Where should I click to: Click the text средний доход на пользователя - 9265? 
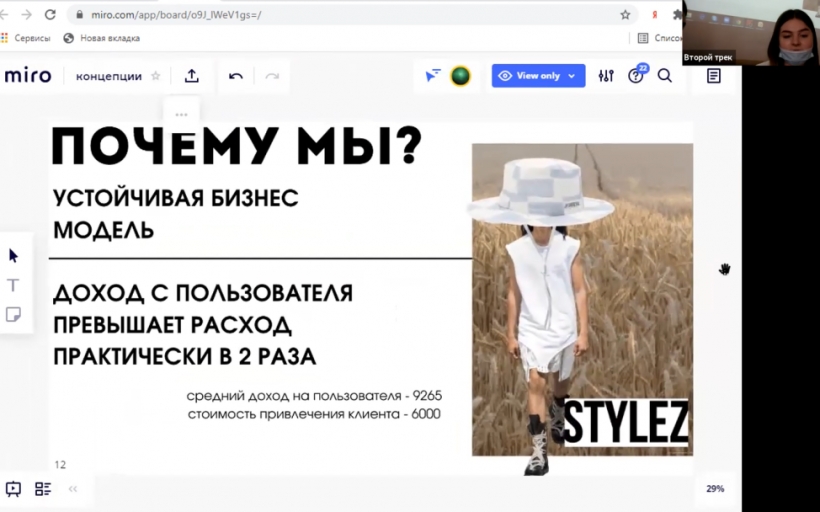coord(314,396)
